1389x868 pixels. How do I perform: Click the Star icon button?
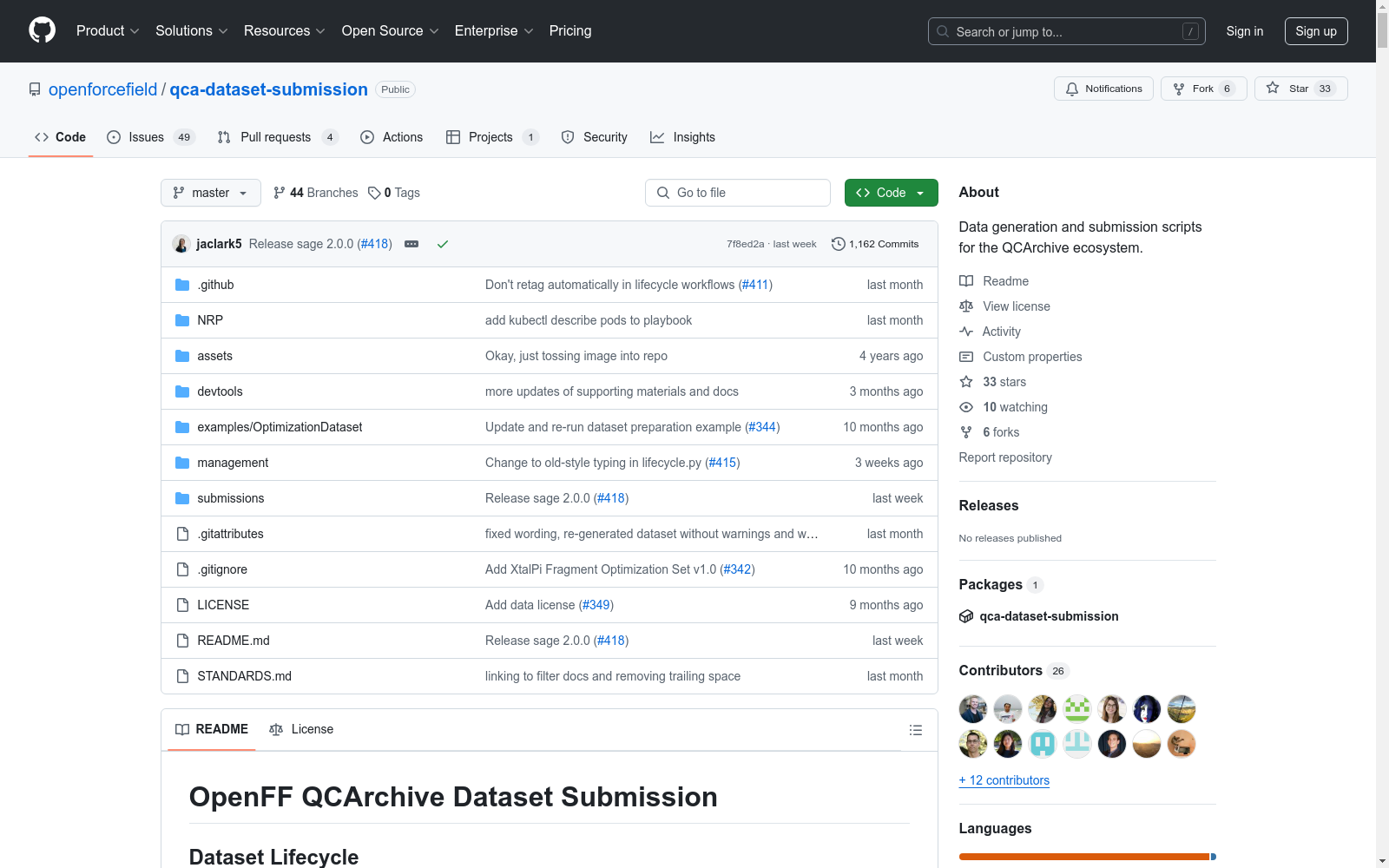[x=1300, y=89]
